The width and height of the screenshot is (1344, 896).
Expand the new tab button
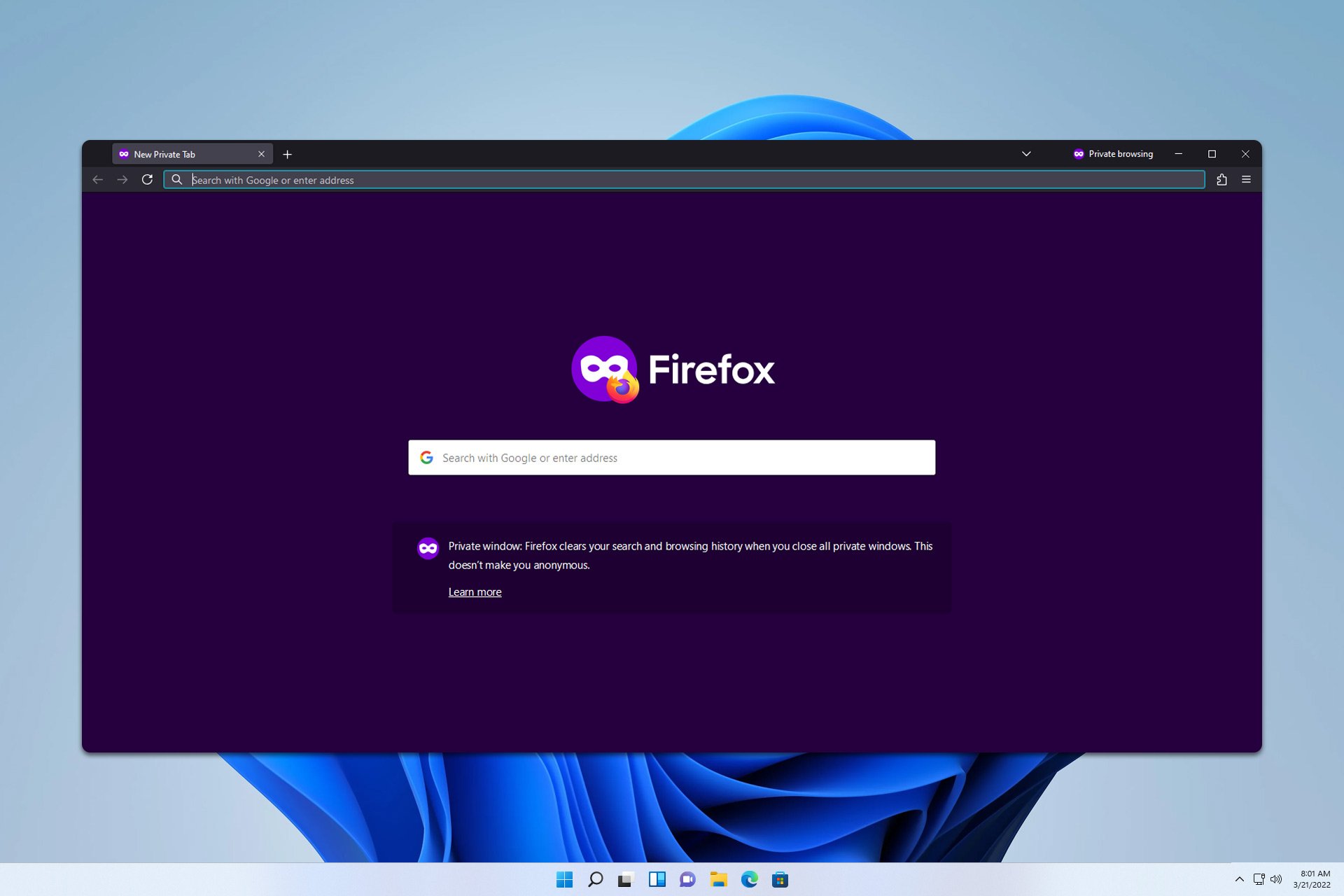[x=289, y=154]
